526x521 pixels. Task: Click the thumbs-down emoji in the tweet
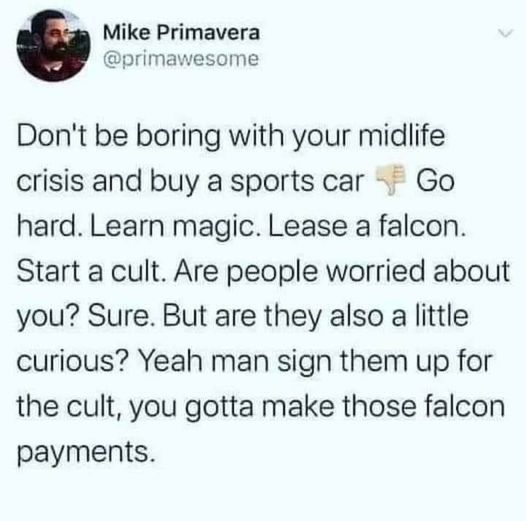[x=389, y=179]
